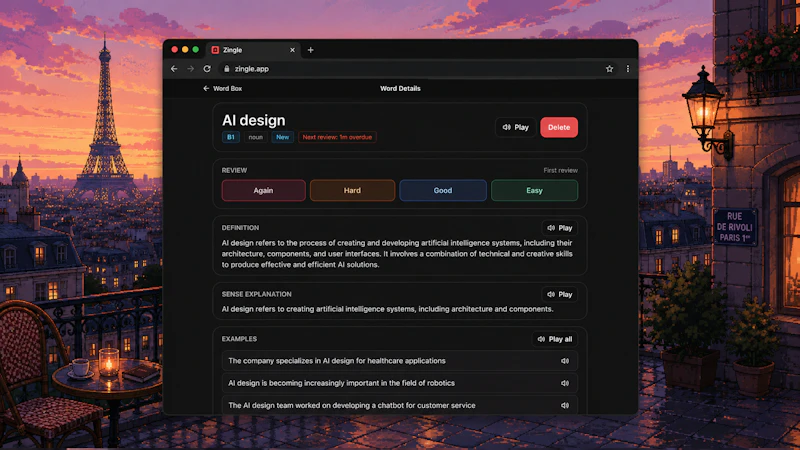View site lock info icon
Image resolution: width=800 pixels, height=450 pixels.
pyautogui.click(x=227, y=69)
